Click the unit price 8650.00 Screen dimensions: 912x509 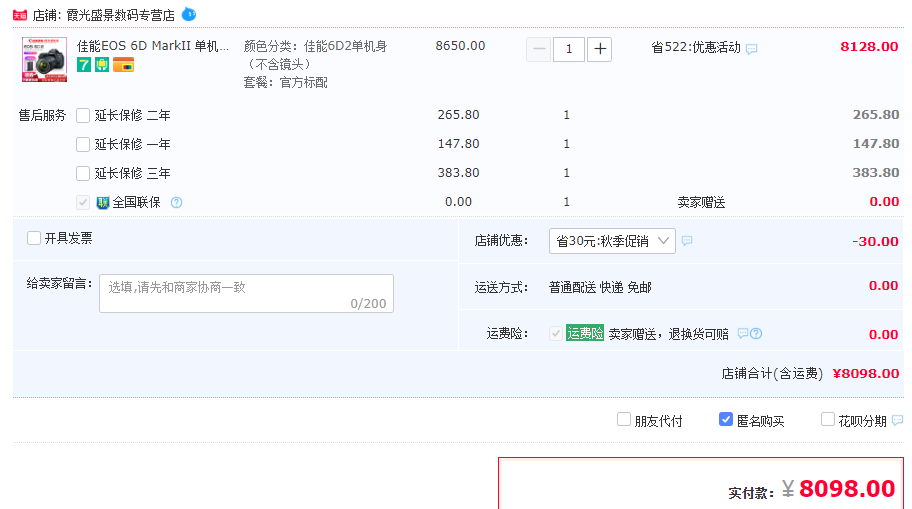coord(460,45)
